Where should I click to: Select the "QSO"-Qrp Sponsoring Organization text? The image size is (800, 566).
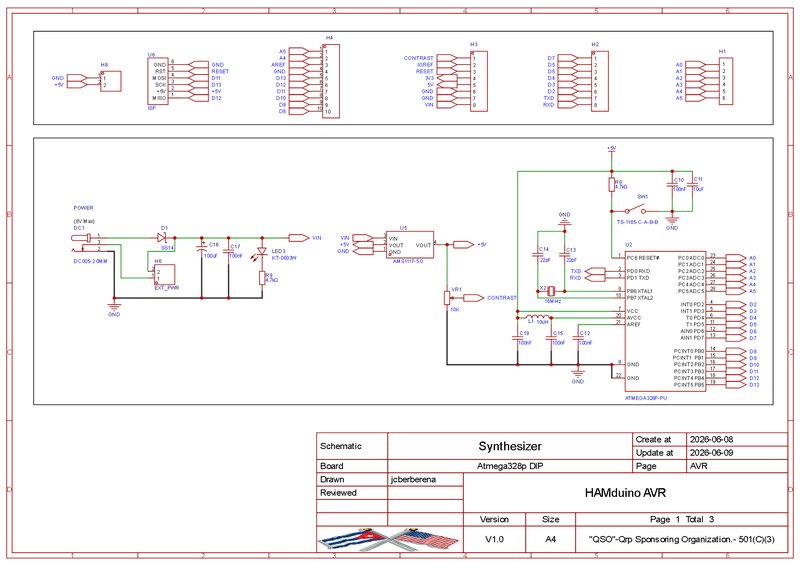click(x=681, y=539)
